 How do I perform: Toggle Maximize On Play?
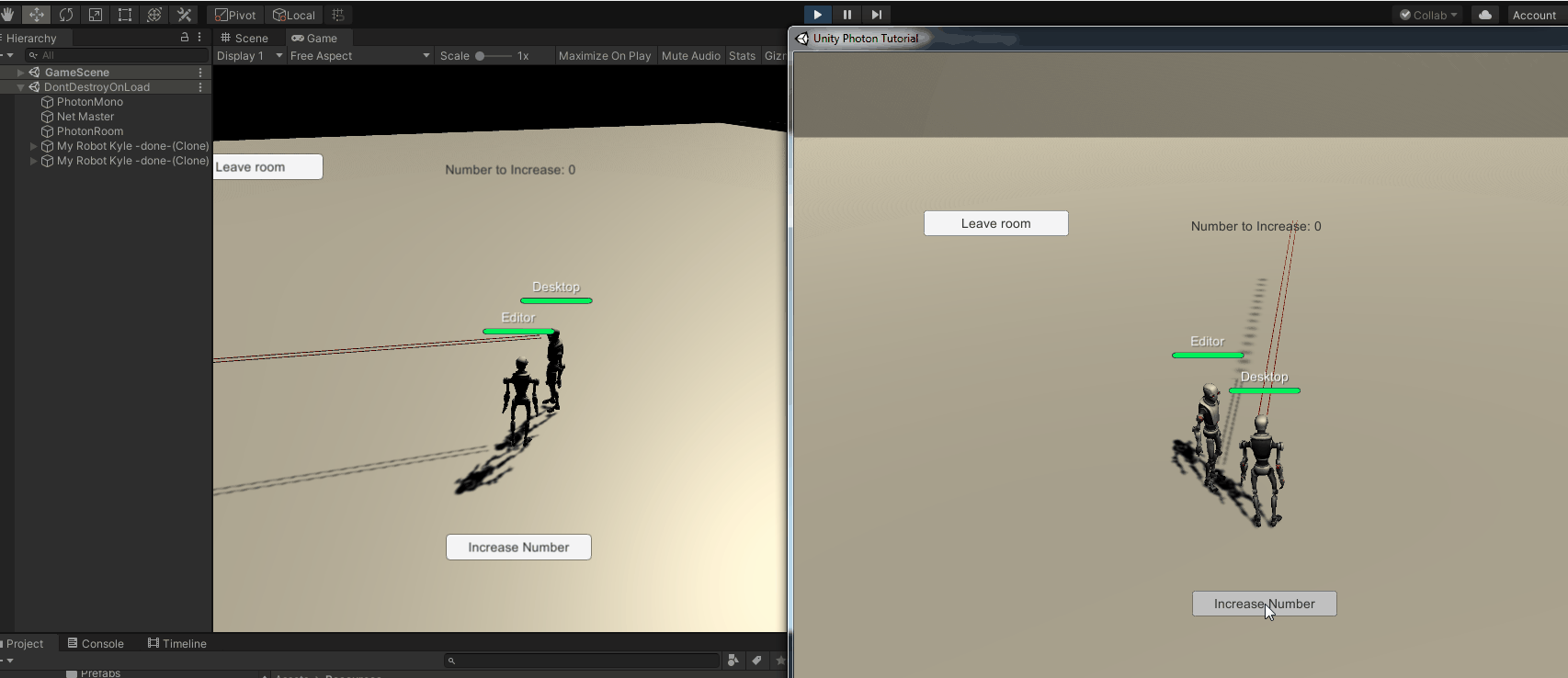(605, 56)
